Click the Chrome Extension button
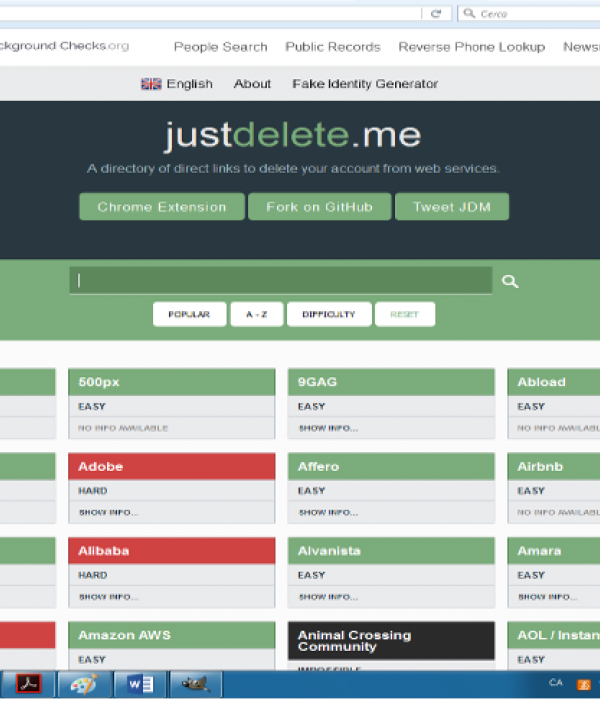This screenshot has width=600, height=720. click(161, 207)
